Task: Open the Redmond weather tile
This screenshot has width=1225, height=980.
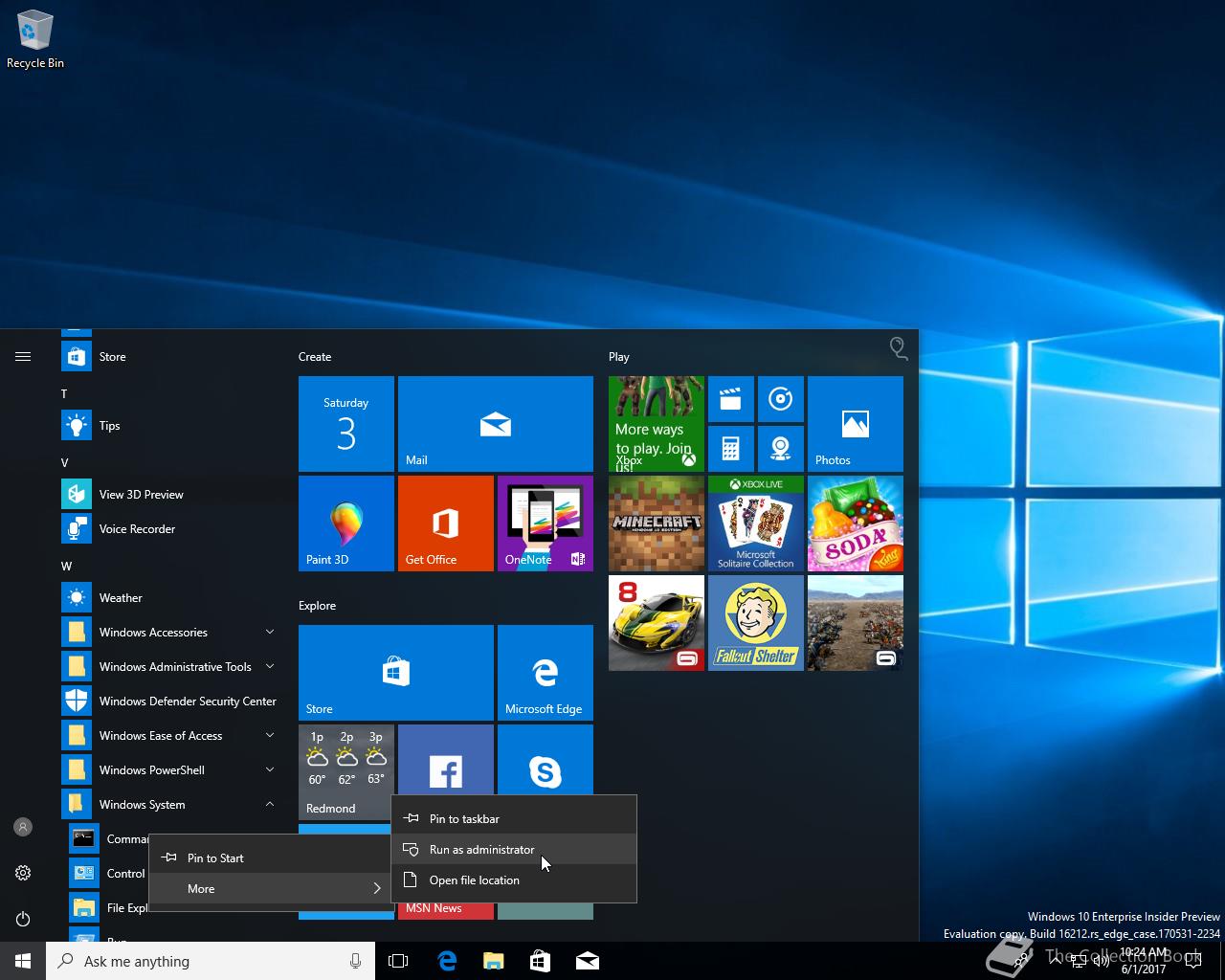Action: click(346, 772)
